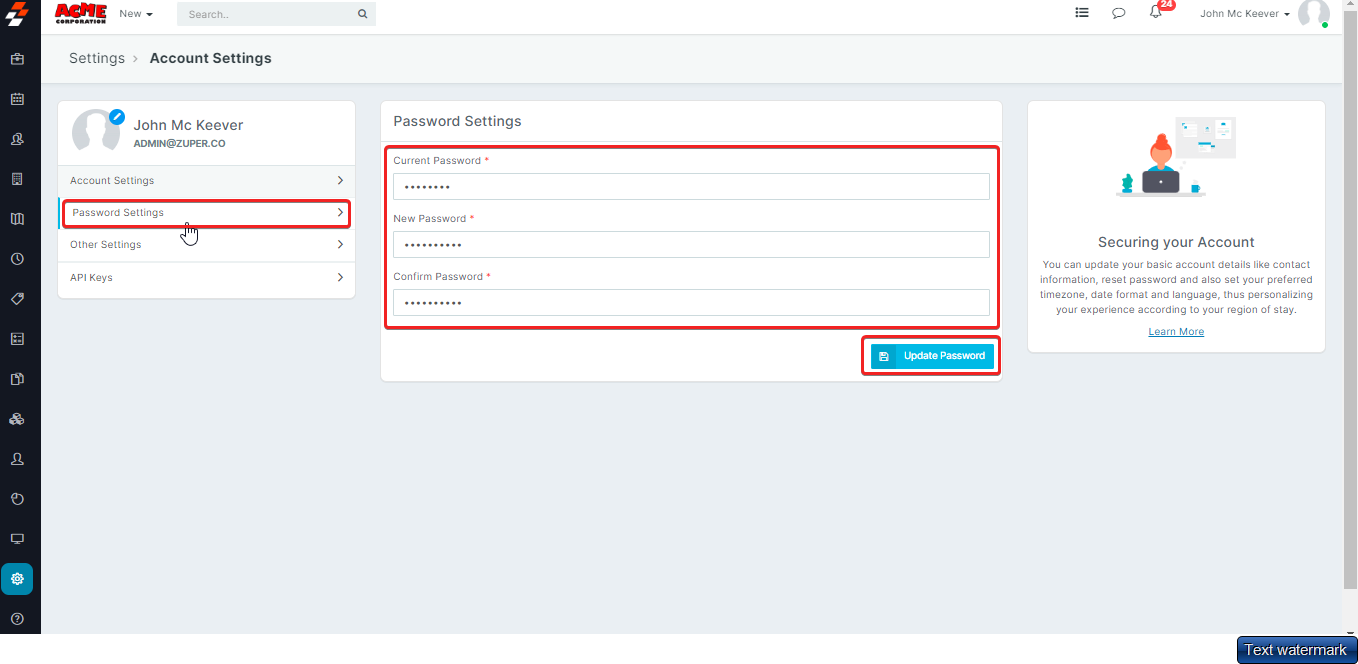The height and width of the screenshot is (664, 1358).
Task: Open notifications bell with 24 badge
Action: (x=1156, y=13)
